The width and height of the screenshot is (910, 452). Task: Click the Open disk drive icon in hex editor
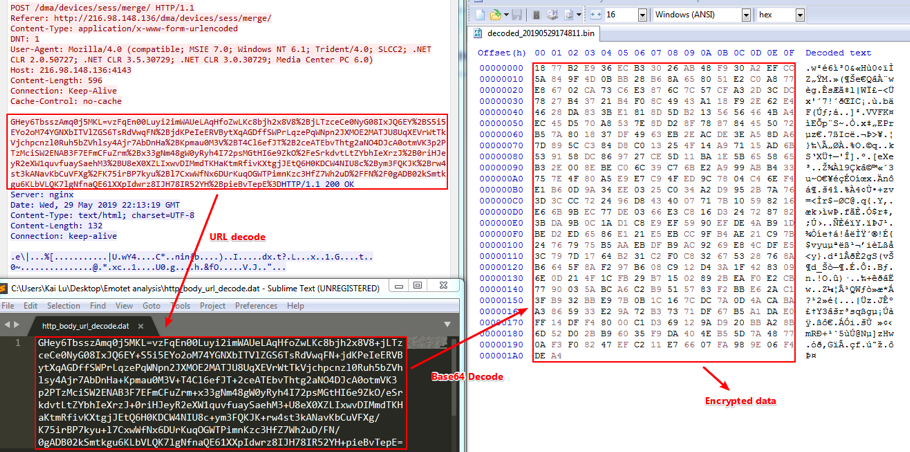[x=552, y=15]
